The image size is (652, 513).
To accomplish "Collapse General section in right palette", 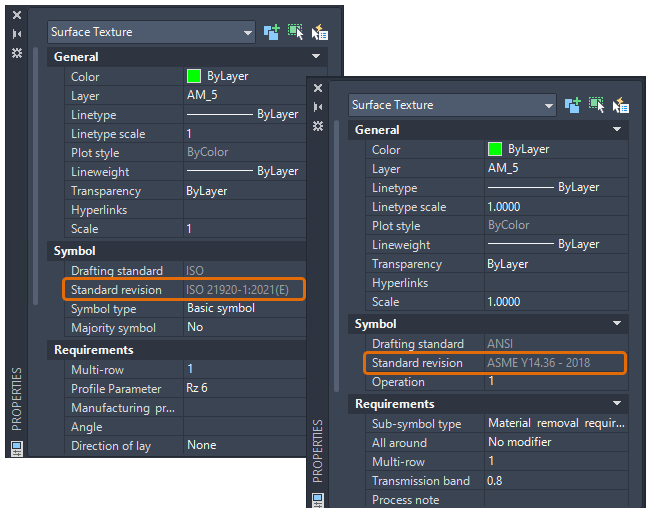I will pos(617,129).
